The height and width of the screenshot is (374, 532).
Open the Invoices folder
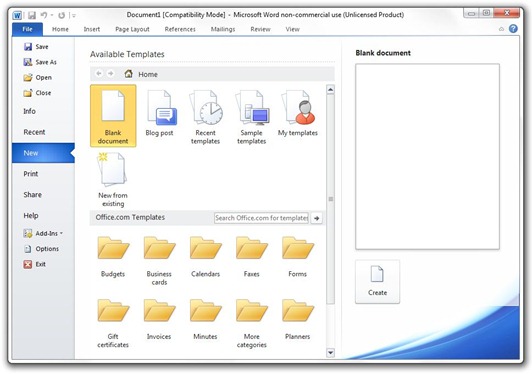click(x=159, y=319)
